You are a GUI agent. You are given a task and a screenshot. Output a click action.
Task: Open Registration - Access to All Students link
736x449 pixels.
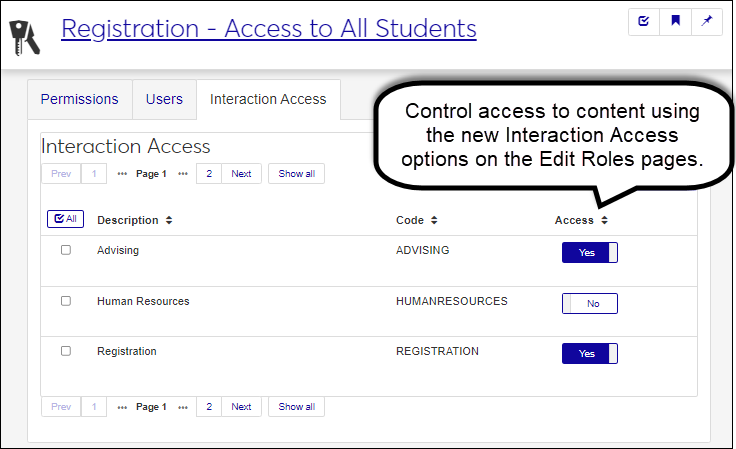[268, 28]
